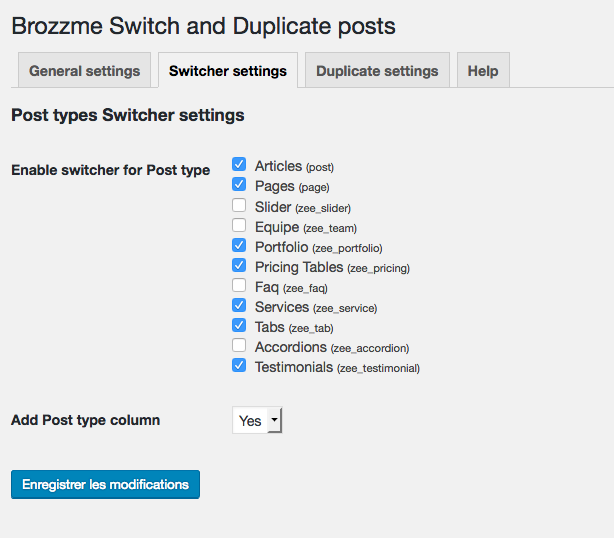Enable switcher for Equipe (zee_team)
Viewport: 614px width, 538px height.
coord(239,226)
